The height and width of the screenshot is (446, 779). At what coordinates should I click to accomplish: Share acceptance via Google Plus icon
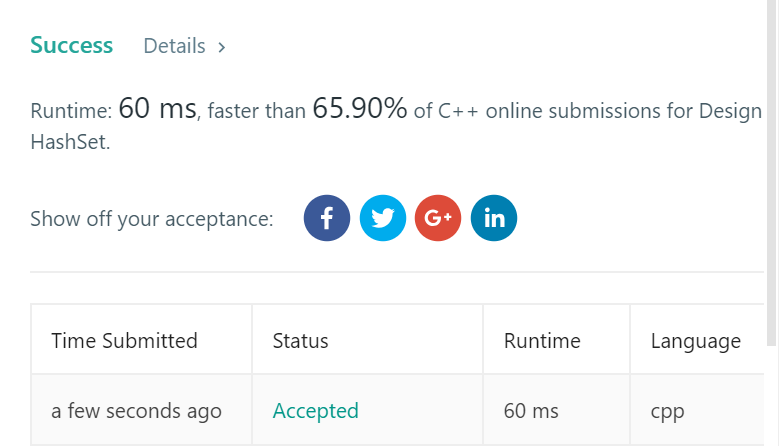tap(438, 218)
